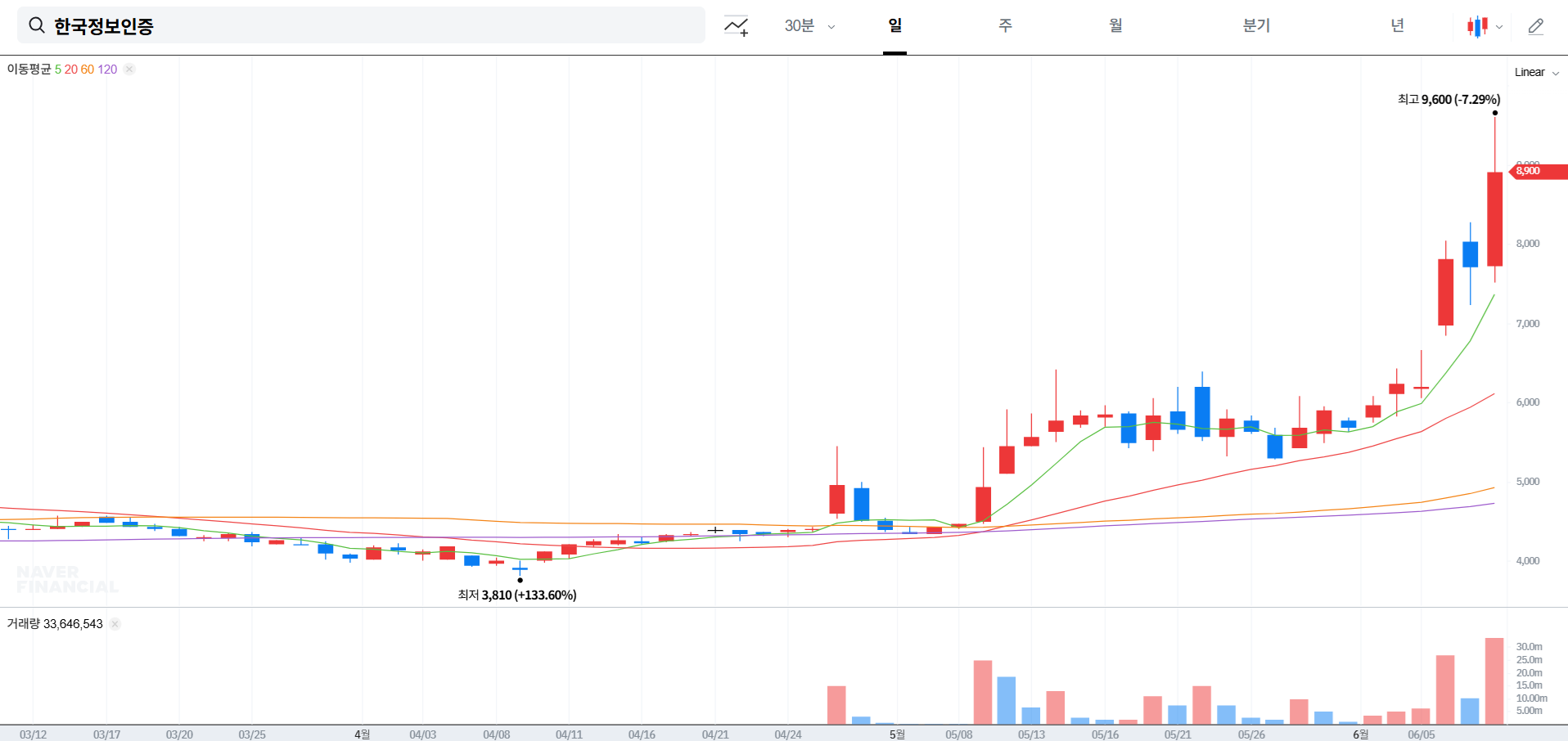This screenshot has width=1568, height=741.
Task: Switch to the 분기 quarterly tab
Action: point(1256,25)
